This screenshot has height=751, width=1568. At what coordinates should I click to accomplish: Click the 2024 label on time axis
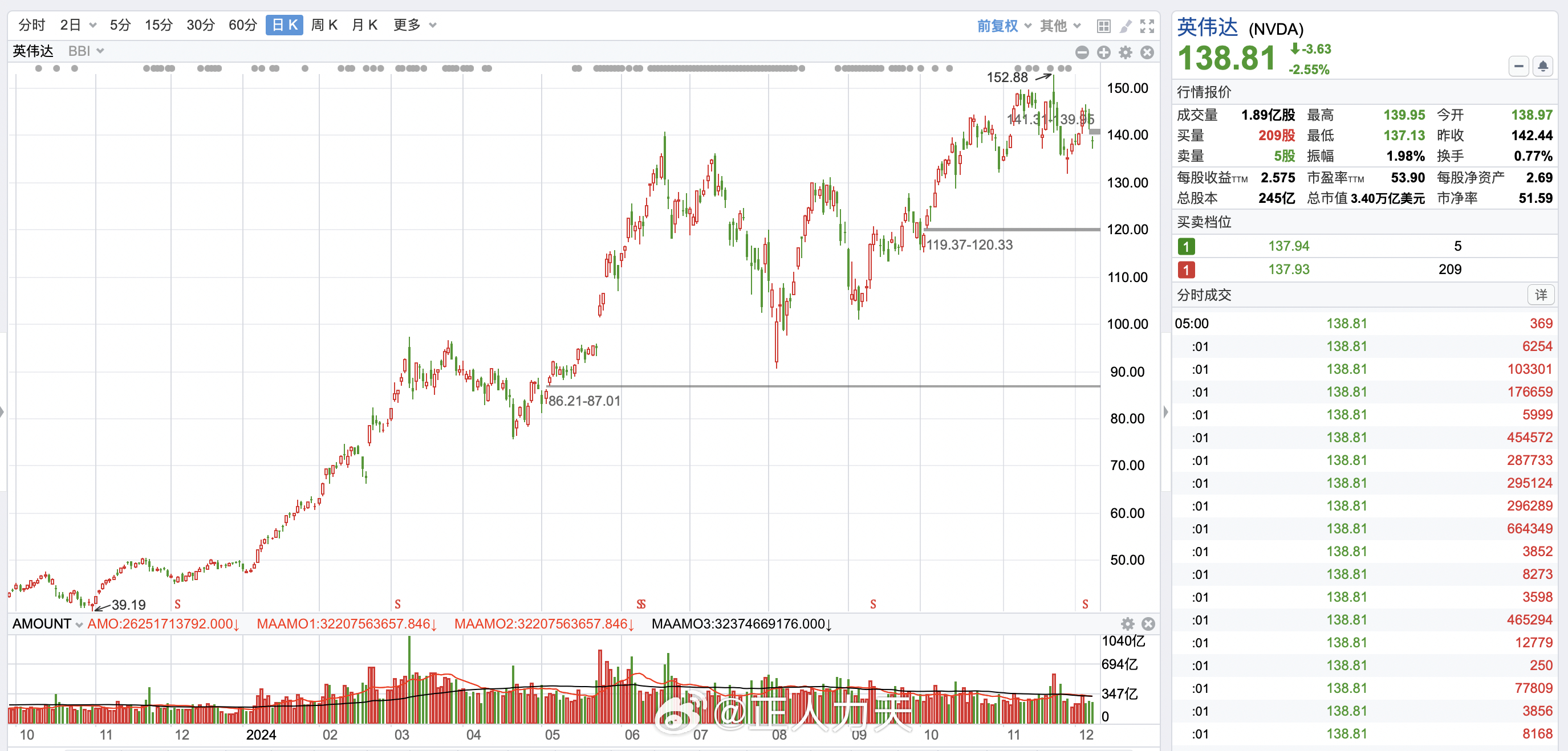pos(261,734)
